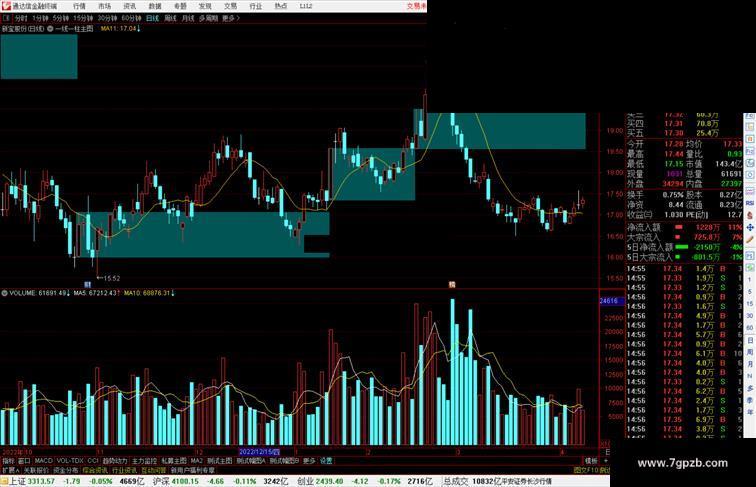This screenshot has width=756, height=487.
Task: Open the 数据 menu
Action: [x=155, y=6]
